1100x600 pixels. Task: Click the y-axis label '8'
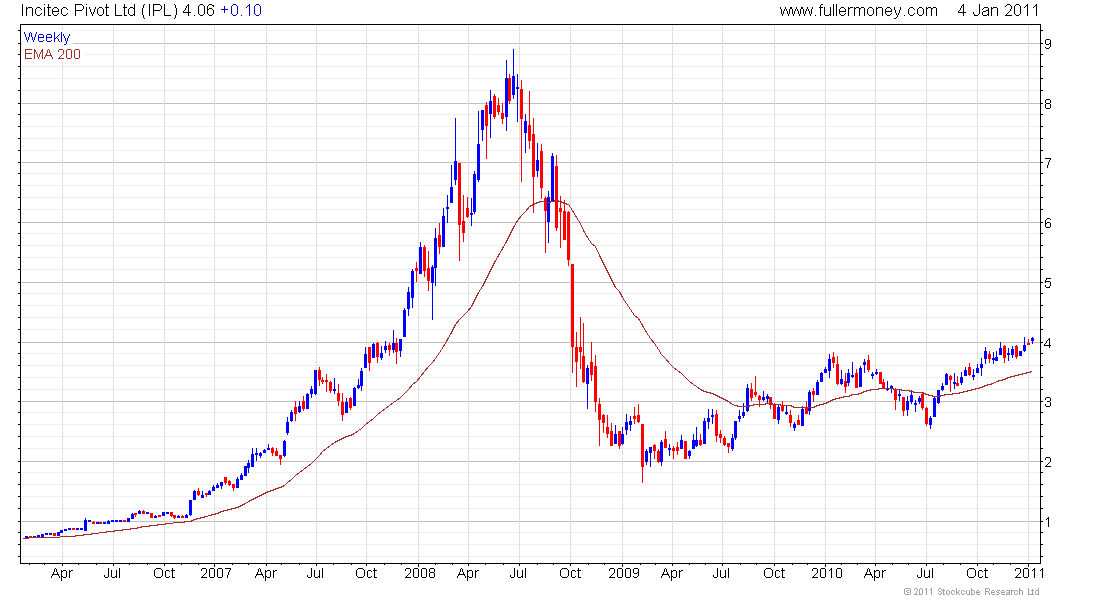1048,104
